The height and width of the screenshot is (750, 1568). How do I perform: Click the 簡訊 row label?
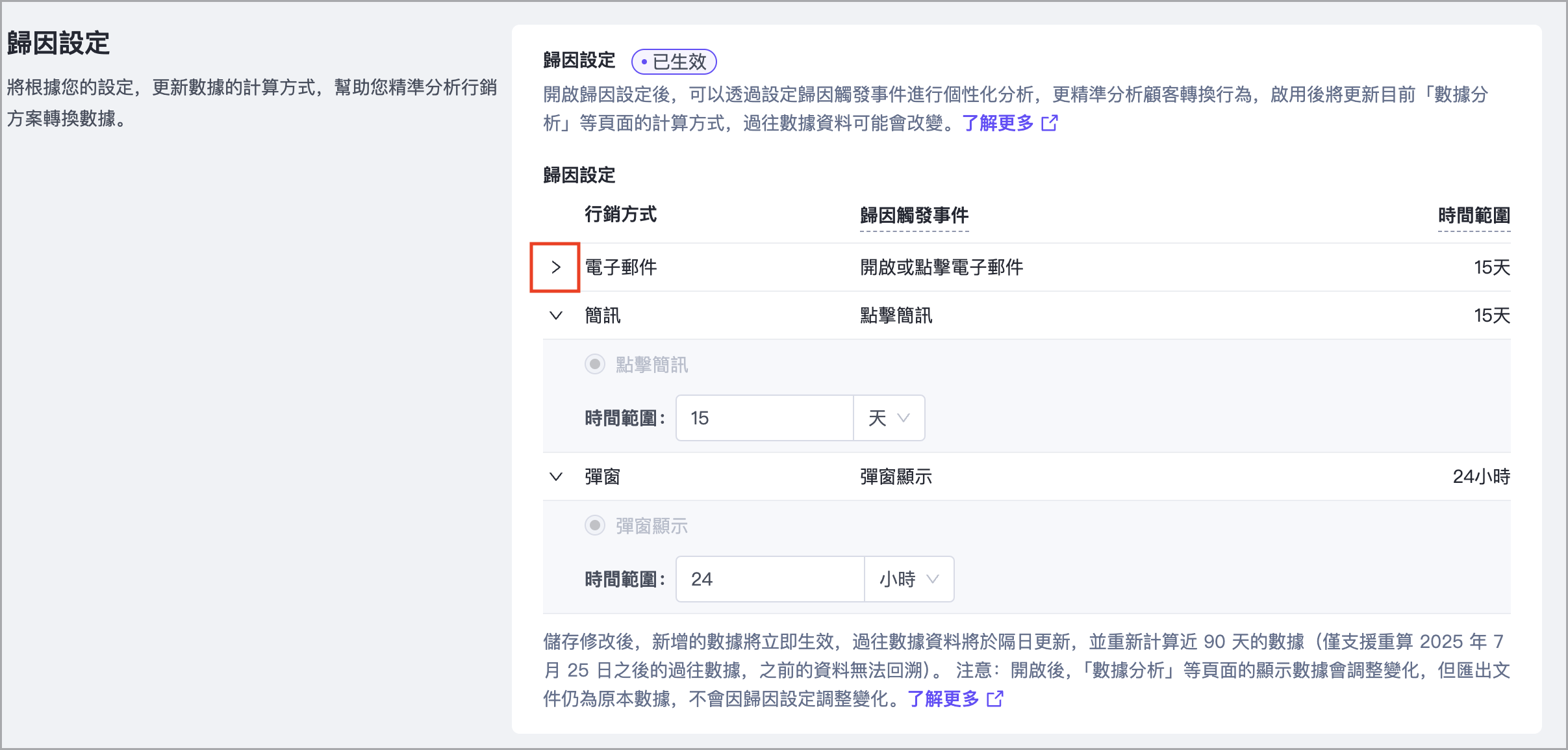[602, 316]
